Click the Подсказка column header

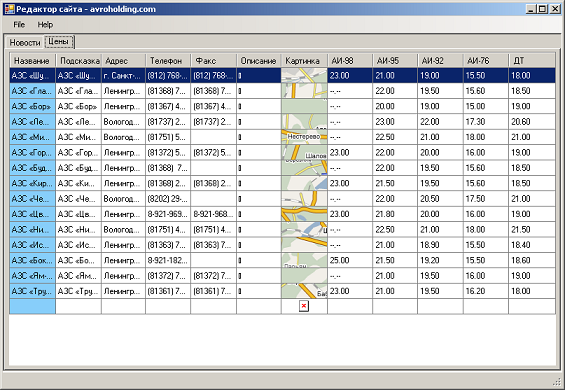coord(79,61)
